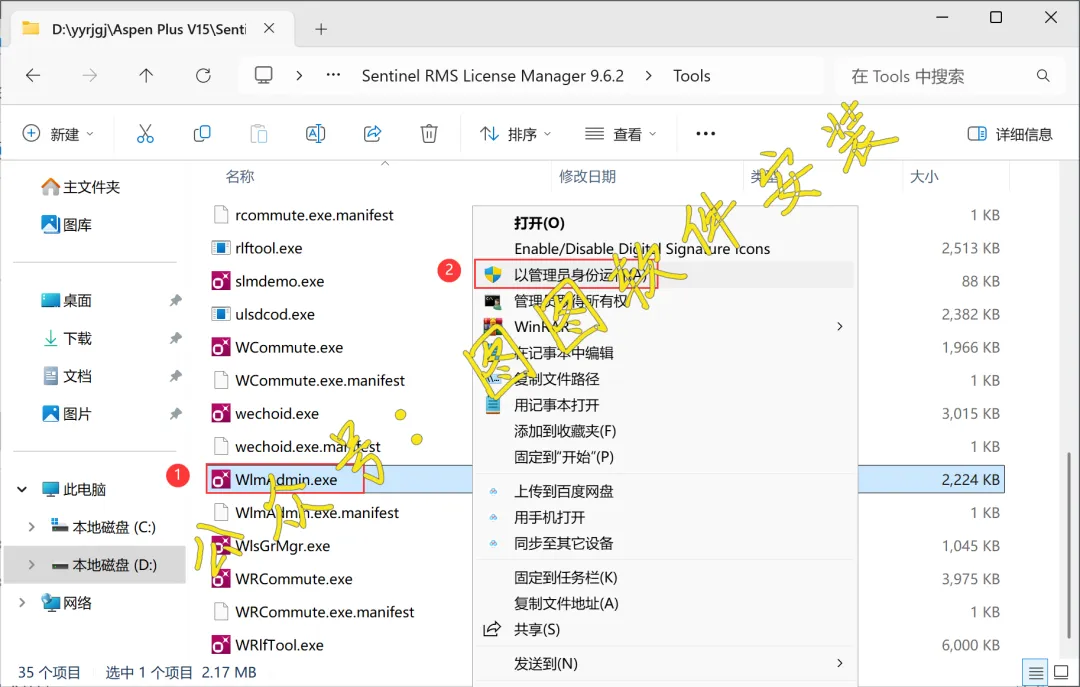This screenshot has height=687, width=1080.
Task: Click the Cut scissors icon
Action: tap(145, 134)
